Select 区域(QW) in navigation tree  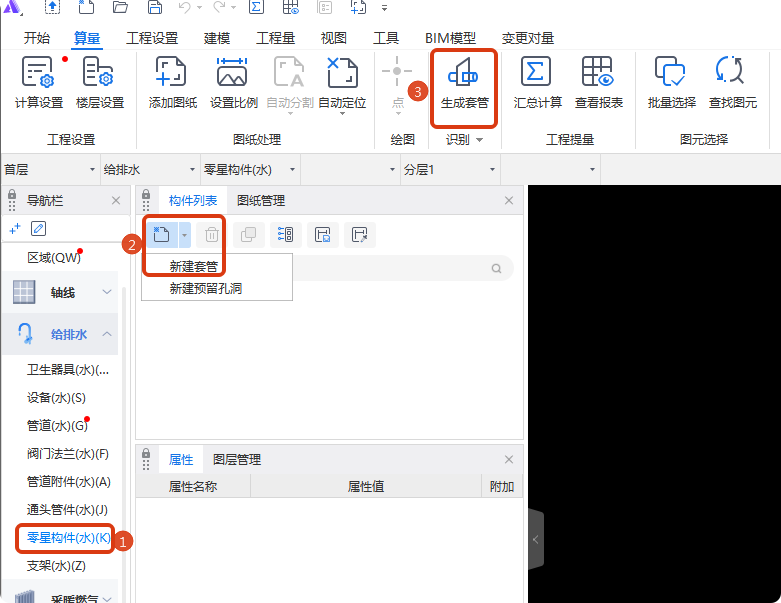[54, 257]
